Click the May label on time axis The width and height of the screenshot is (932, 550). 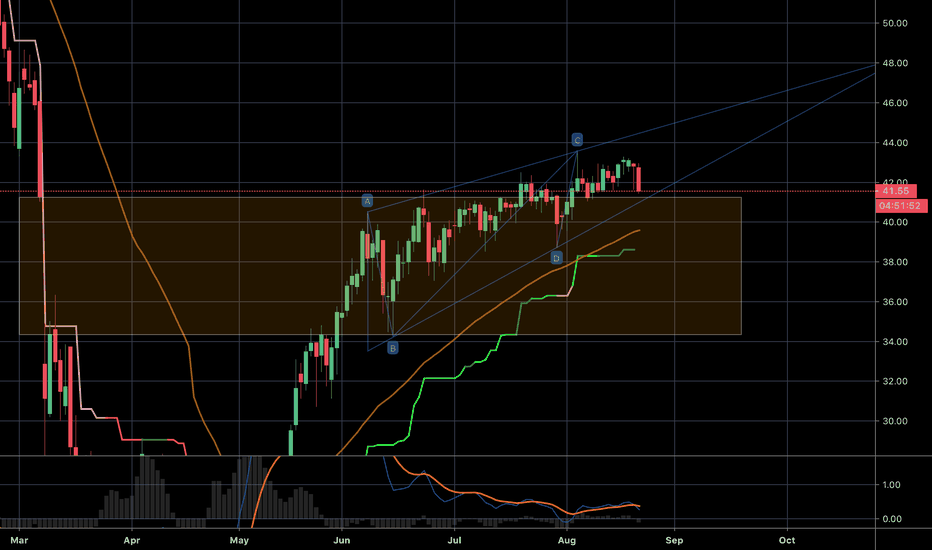[x=239, y=540]
